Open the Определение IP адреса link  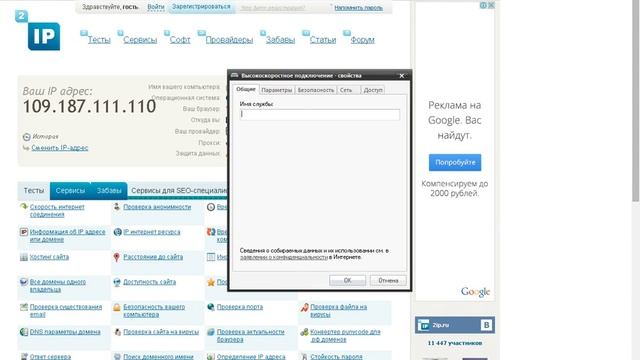(251, 357)
